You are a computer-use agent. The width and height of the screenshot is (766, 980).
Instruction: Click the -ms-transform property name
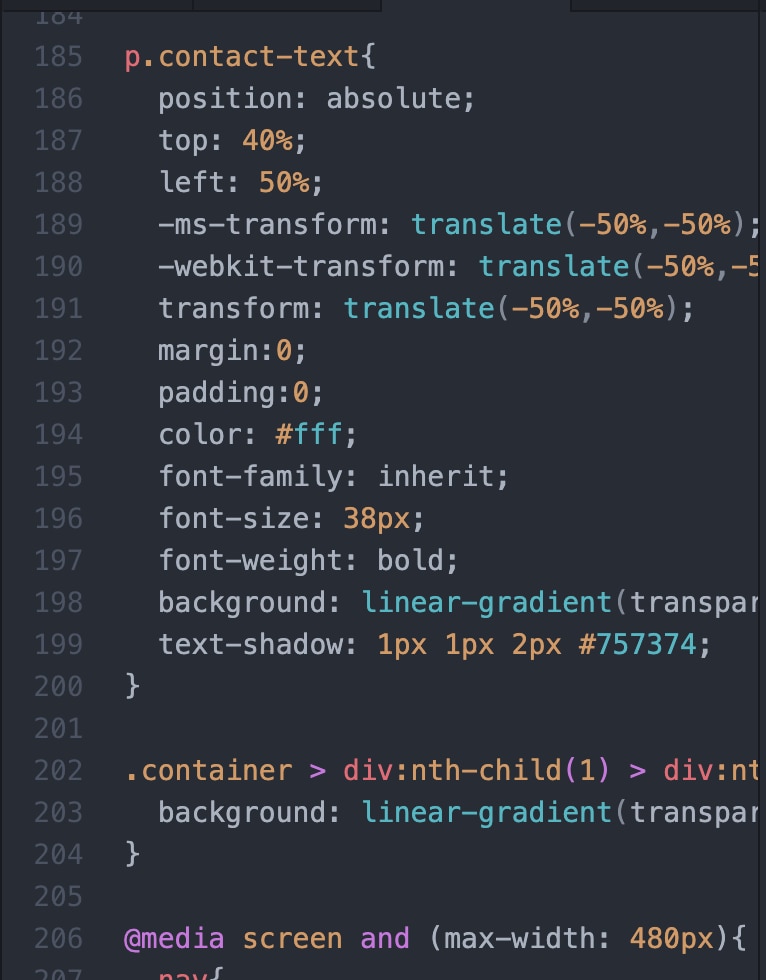pos(267,224)
